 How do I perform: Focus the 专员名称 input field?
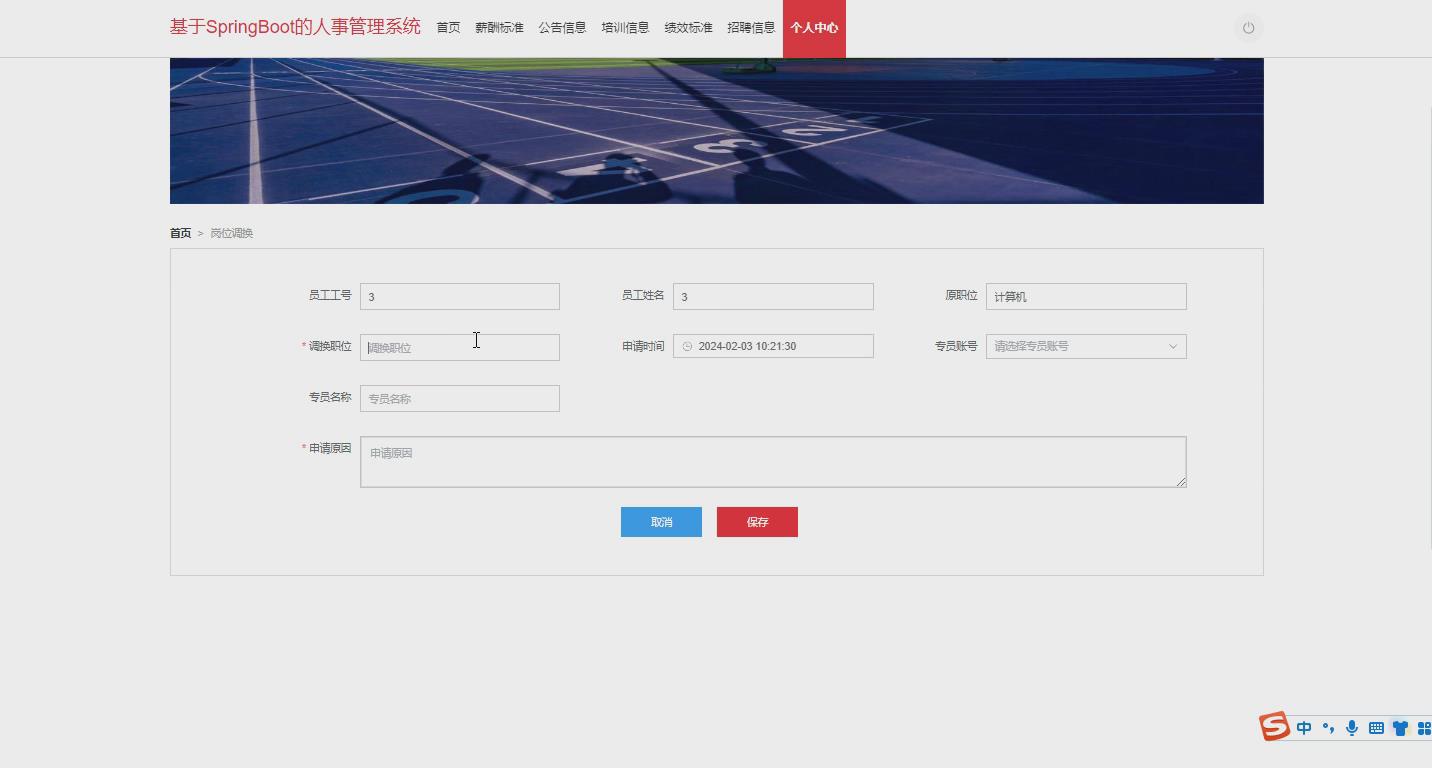click(x=460, y=398)
